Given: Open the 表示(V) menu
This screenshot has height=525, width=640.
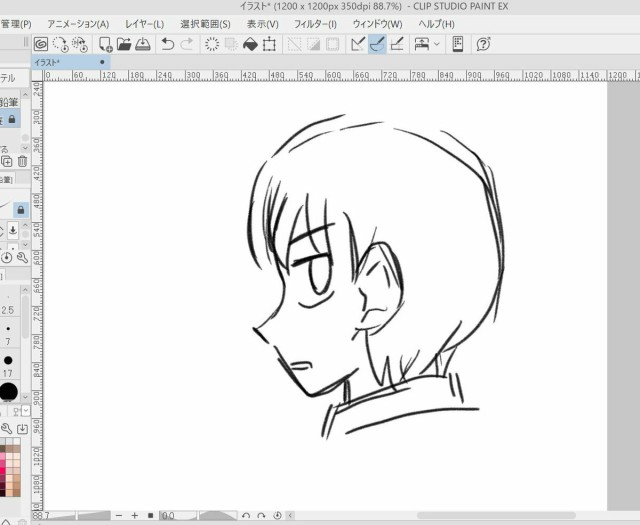Looking at the screenshot, I should [x=263, y=23].
